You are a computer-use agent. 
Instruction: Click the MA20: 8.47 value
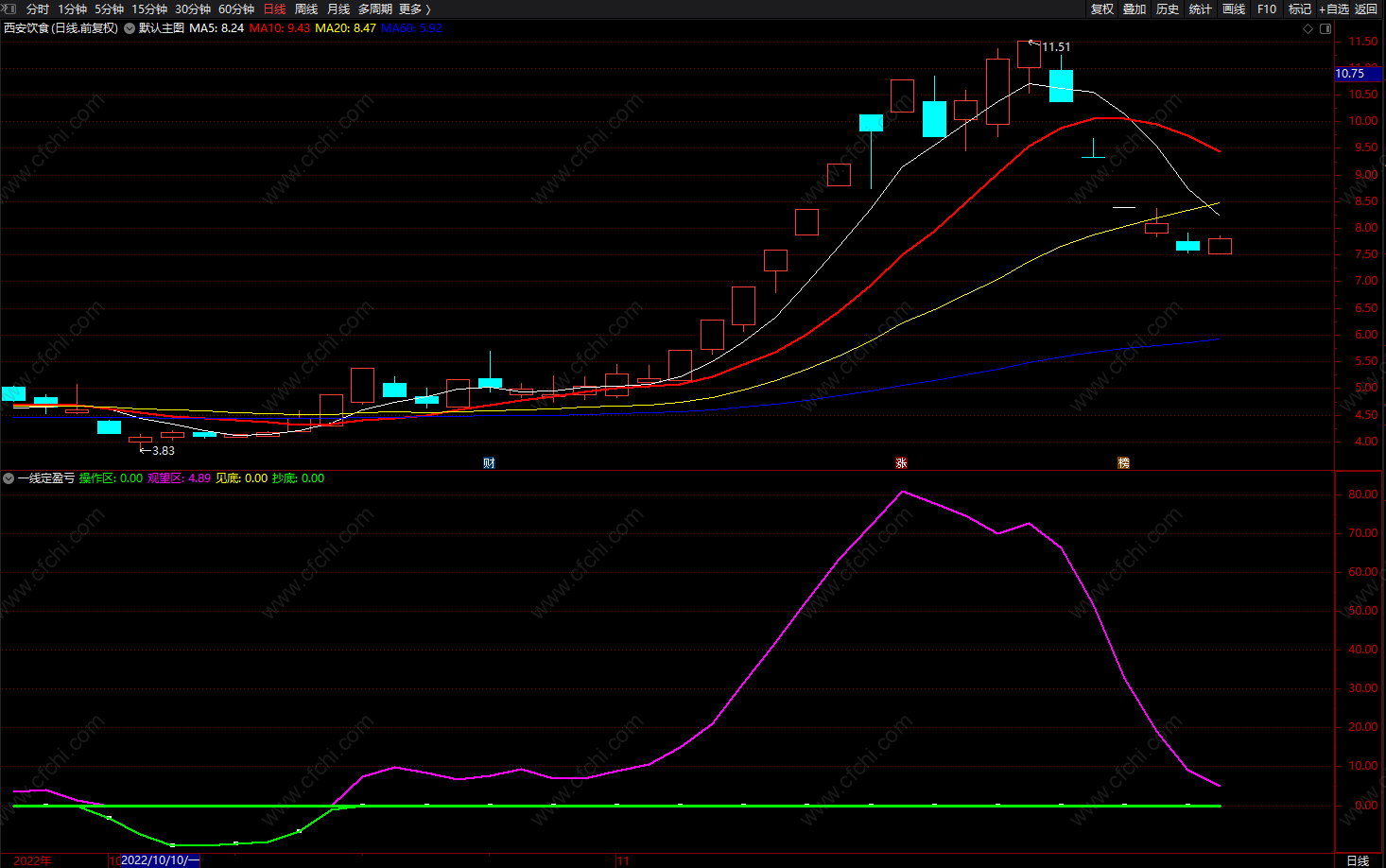click(x=345, y=28)
